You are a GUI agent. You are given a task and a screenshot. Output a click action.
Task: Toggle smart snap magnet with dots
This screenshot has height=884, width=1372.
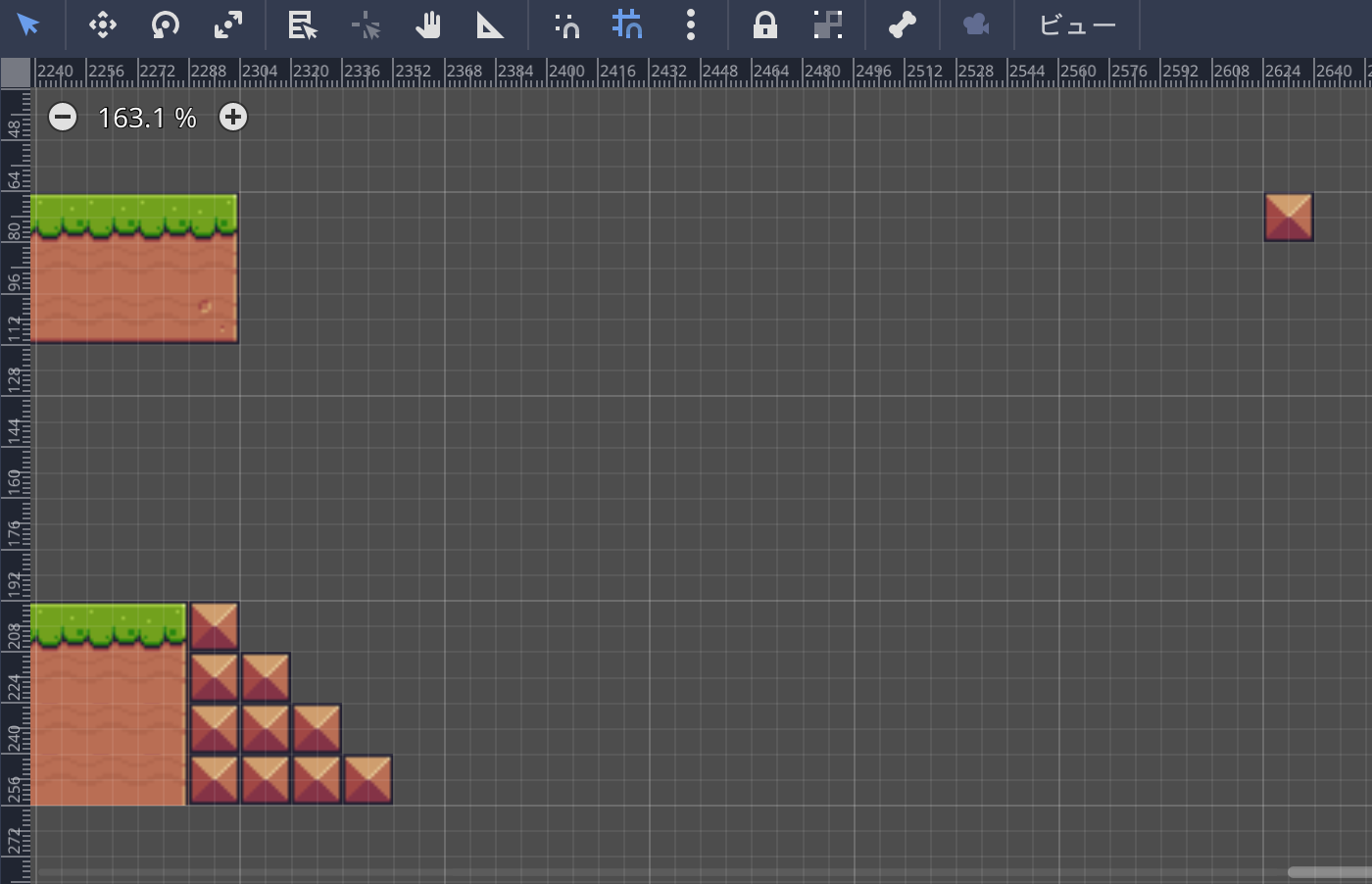coord(566,25)
